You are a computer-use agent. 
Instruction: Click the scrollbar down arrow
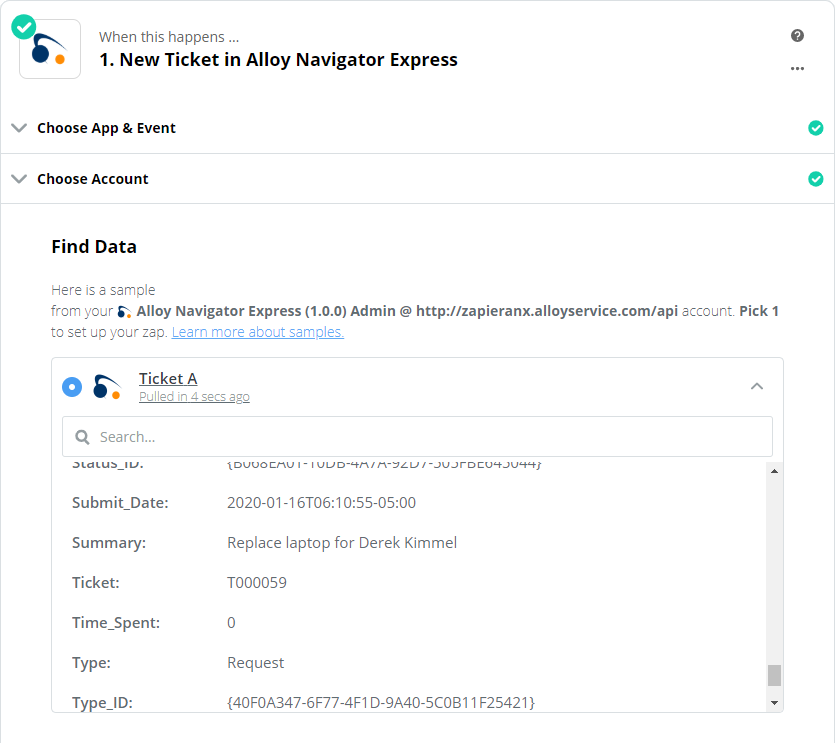click(775, 700)
